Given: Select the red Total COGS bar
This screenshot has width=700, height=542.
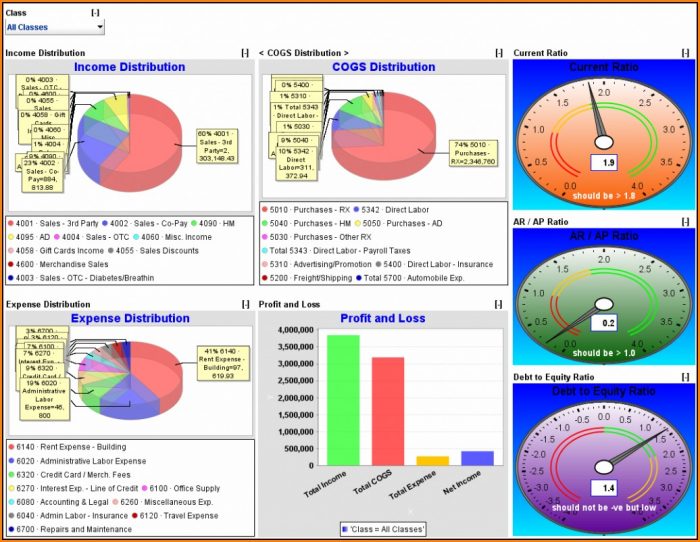Looking at the screenshot, I should pyautogui.click(x=388, y=411).
